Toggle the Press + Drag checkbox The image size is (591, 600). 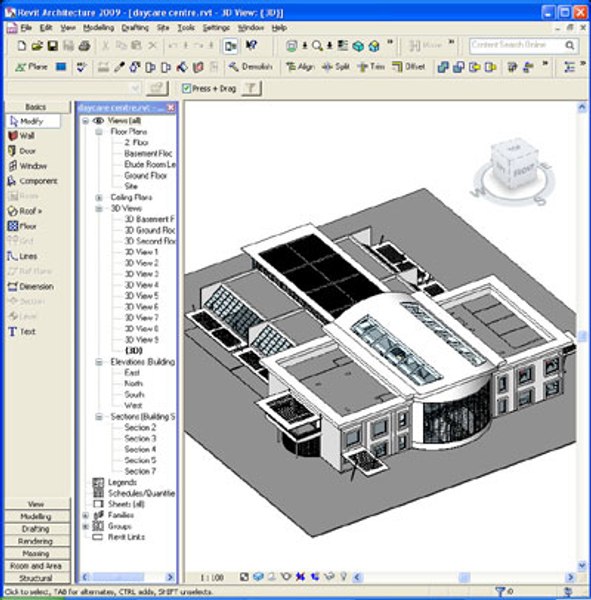186,89
